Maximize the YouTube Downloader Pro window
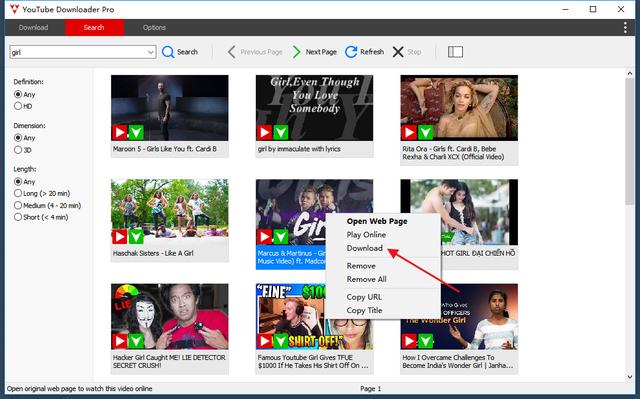Image resolution: width=640 pixels, height=399 pixels. point(593,9)
